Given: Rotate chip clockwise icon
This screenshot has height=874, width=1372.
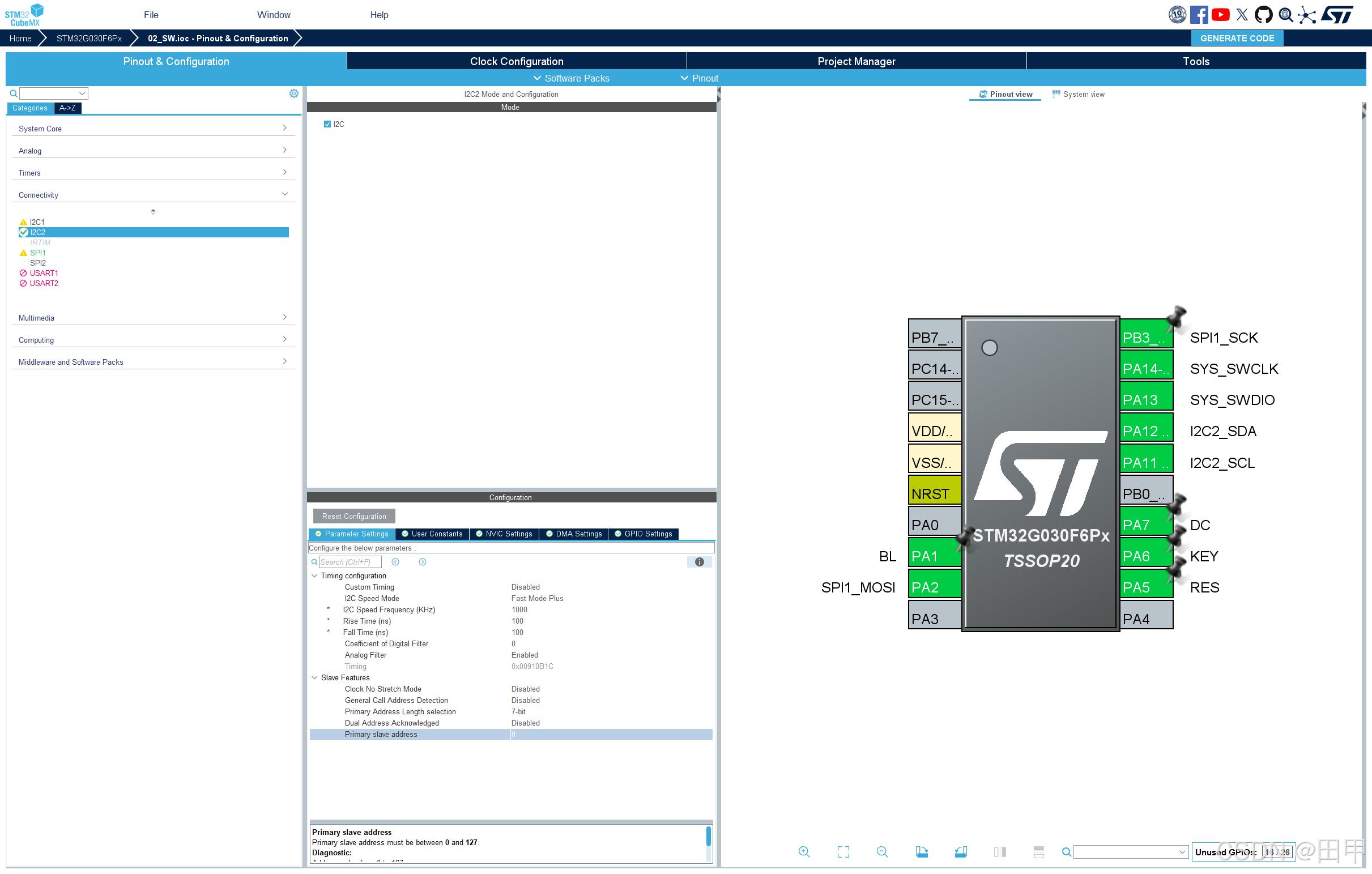Looking at the screenshot, I should click(921, 851).
